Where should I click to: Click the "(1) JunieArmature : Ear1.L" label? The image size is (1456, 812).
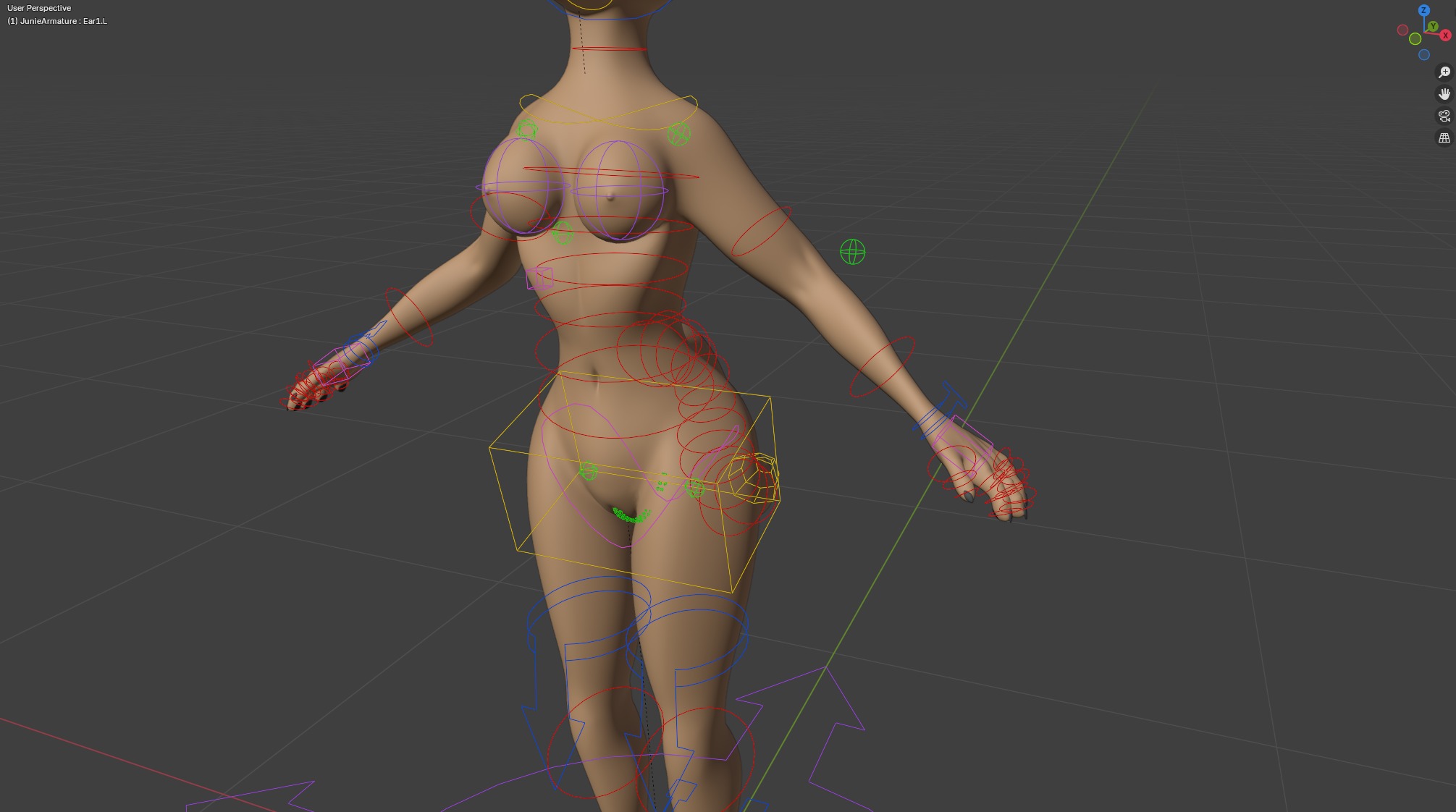coord(57,21)
